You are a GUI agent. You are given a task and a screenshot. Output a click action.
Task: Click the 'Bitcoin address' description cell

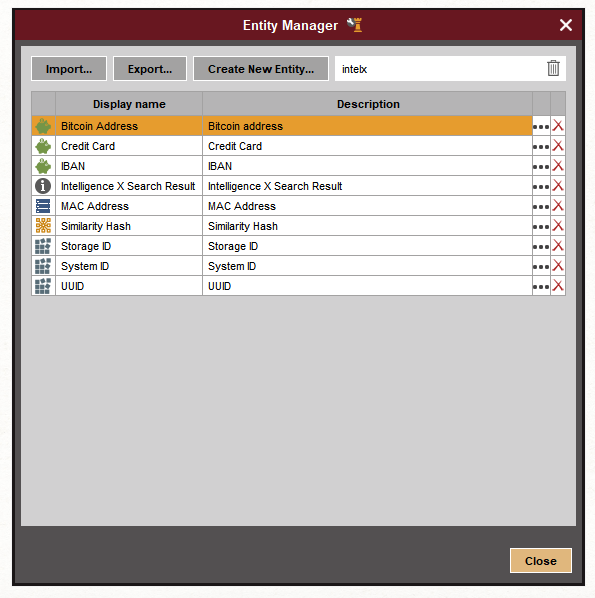(367, 126)
